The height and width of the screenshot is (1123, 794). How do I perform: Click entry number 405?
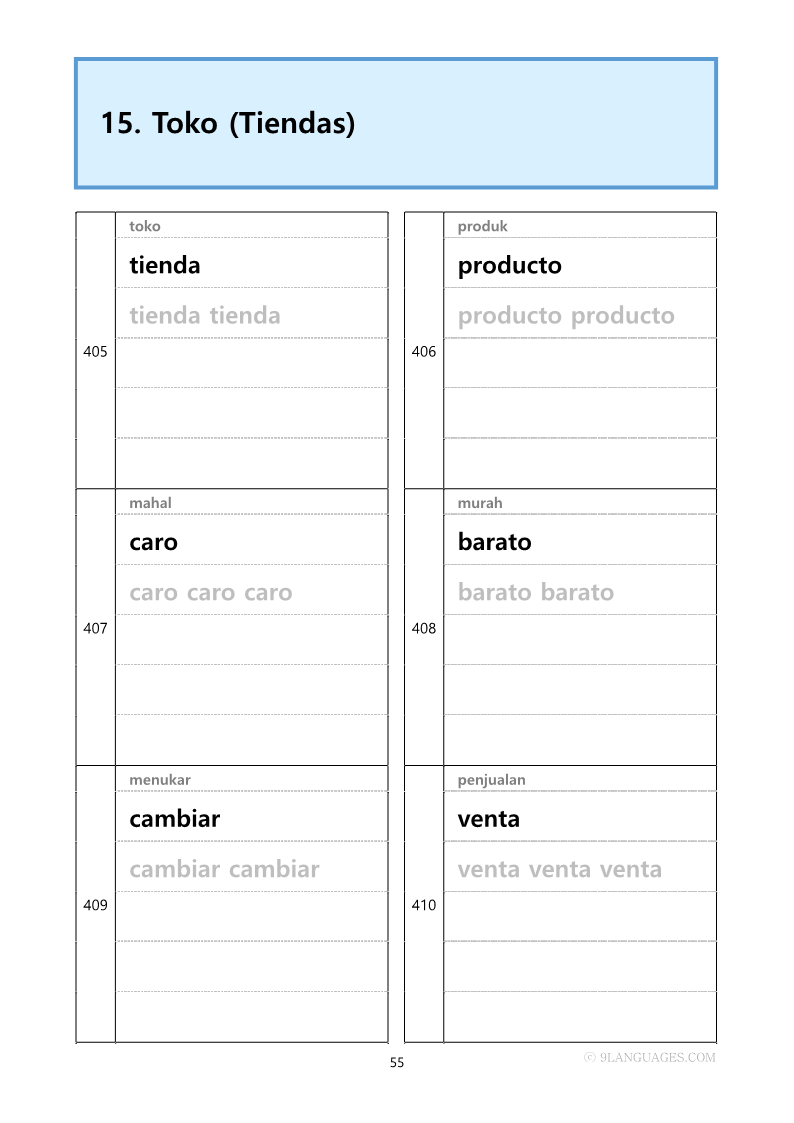coord(95,351)
